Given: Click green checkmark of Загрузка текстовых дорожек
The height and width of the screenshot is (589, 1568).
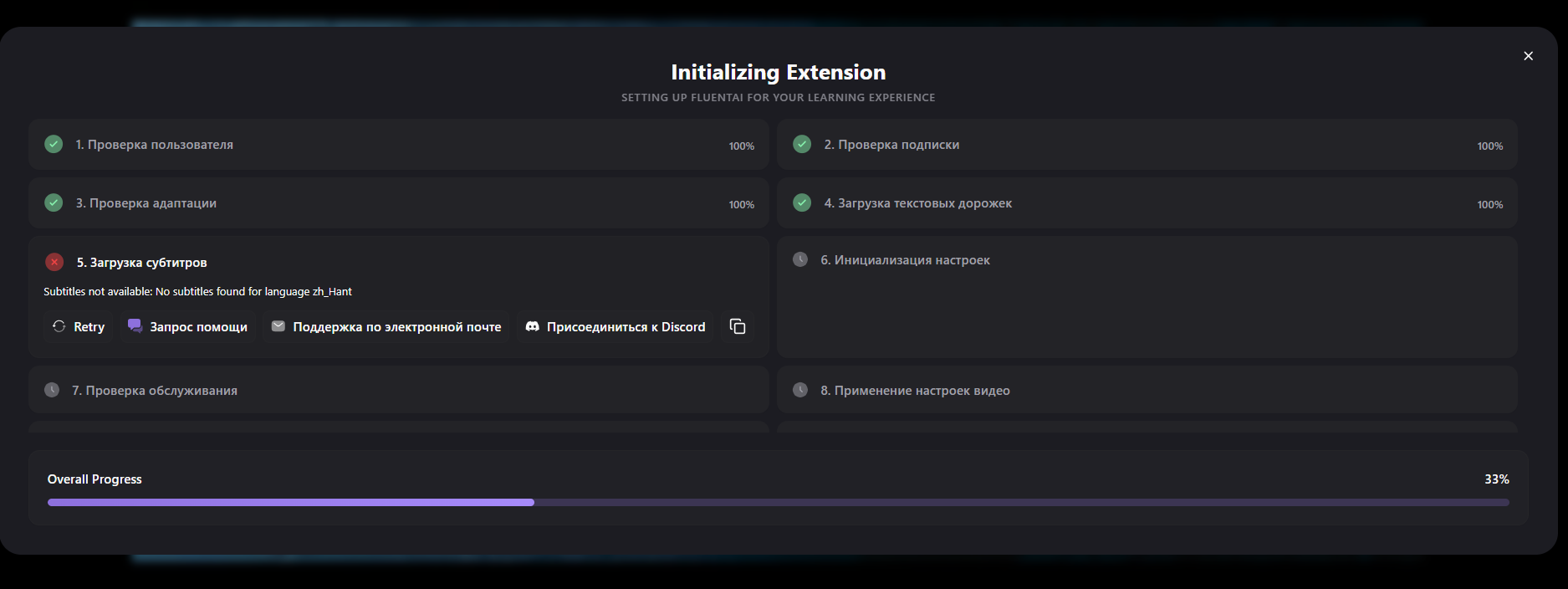Looking at the screenshot, I should pyautogui.click(x=802, y=202).
